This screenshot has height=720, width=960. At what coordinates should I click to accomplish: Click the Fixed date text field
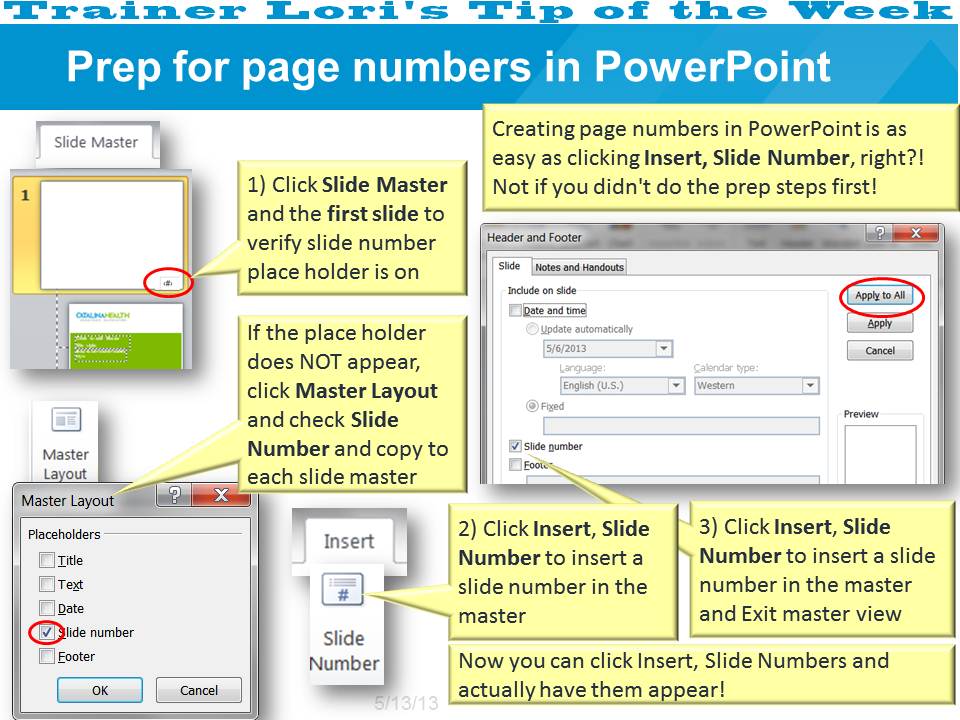tap(681, 426)
